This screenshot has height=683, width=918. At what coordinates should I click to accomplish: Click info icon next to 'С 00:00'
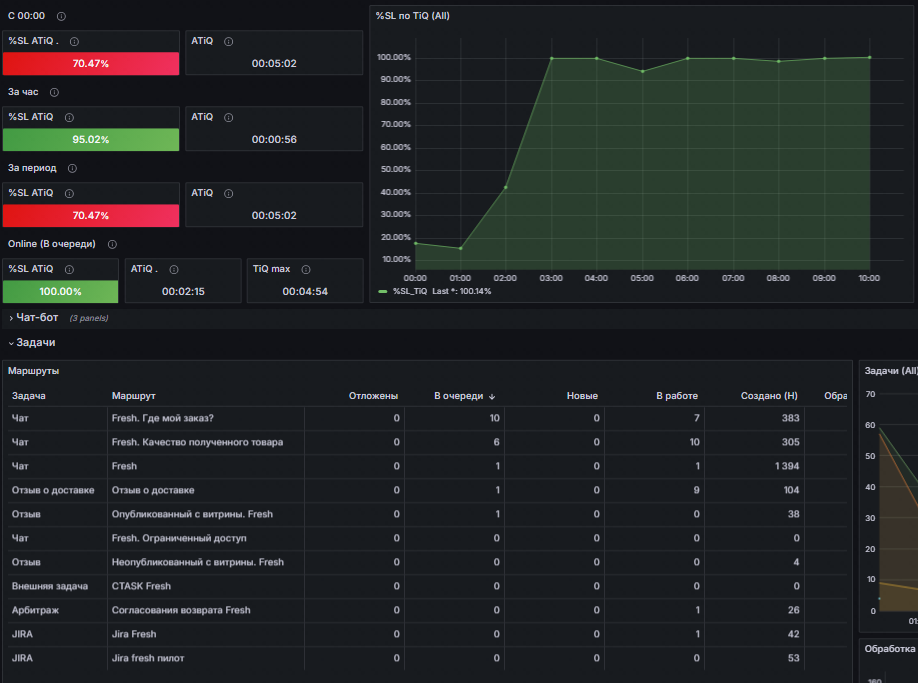coord(61,16)
